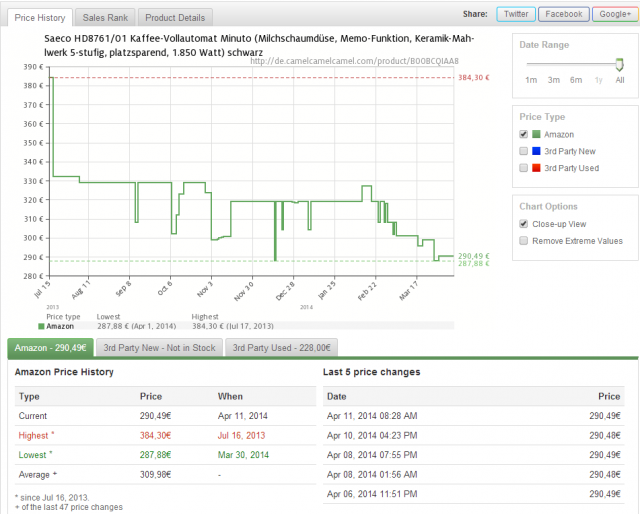Screen dimensions: 640x514
Task: Uncheck the Amazon price type checkbox
Action: [x=523, y=134]
